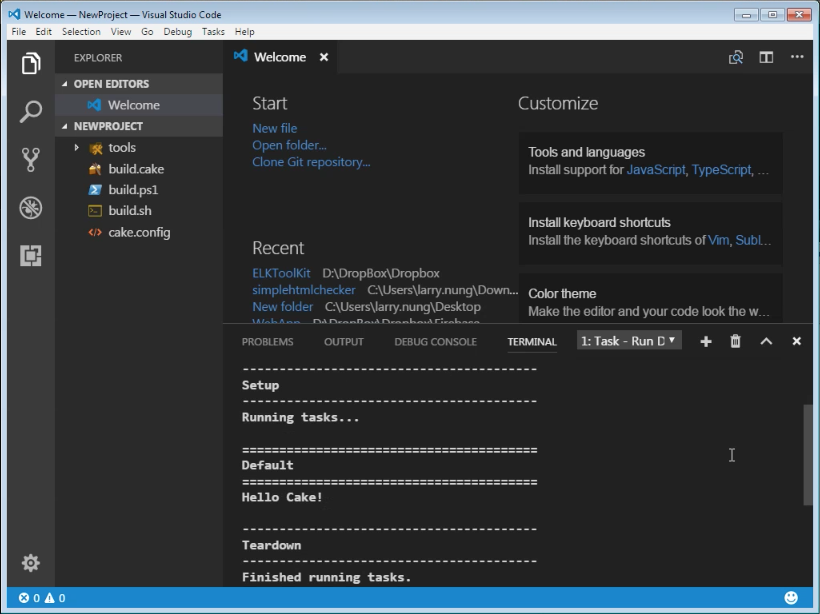
Task: Click the New file link
Action: (x=275, y=128)
